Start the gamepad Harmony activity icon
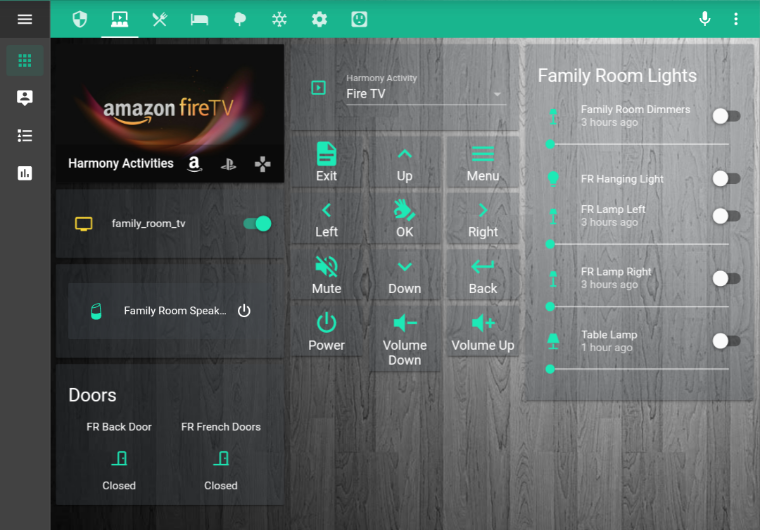760x530 pixels. click(263, 164)
